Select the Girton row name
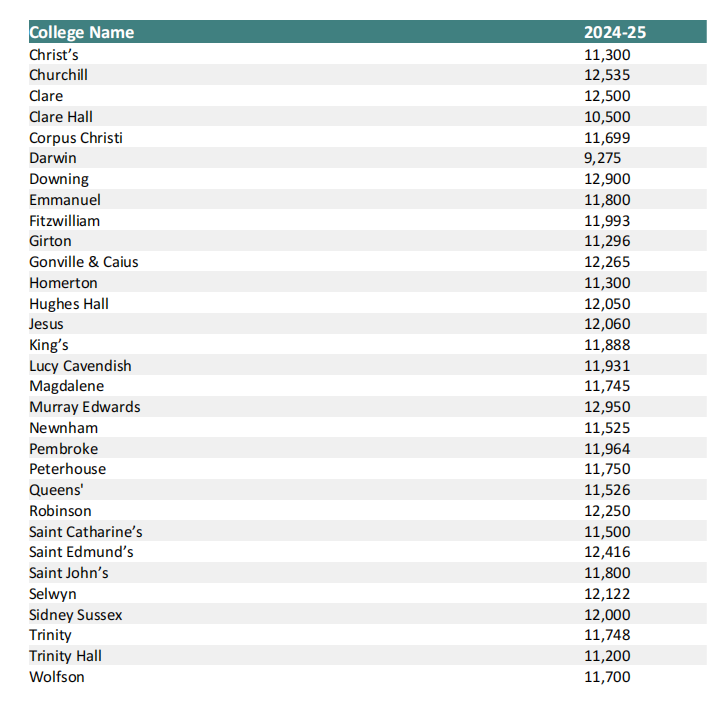Image resolution: width=707 pixels, height=706 pixels. click(x=50, y=241)
